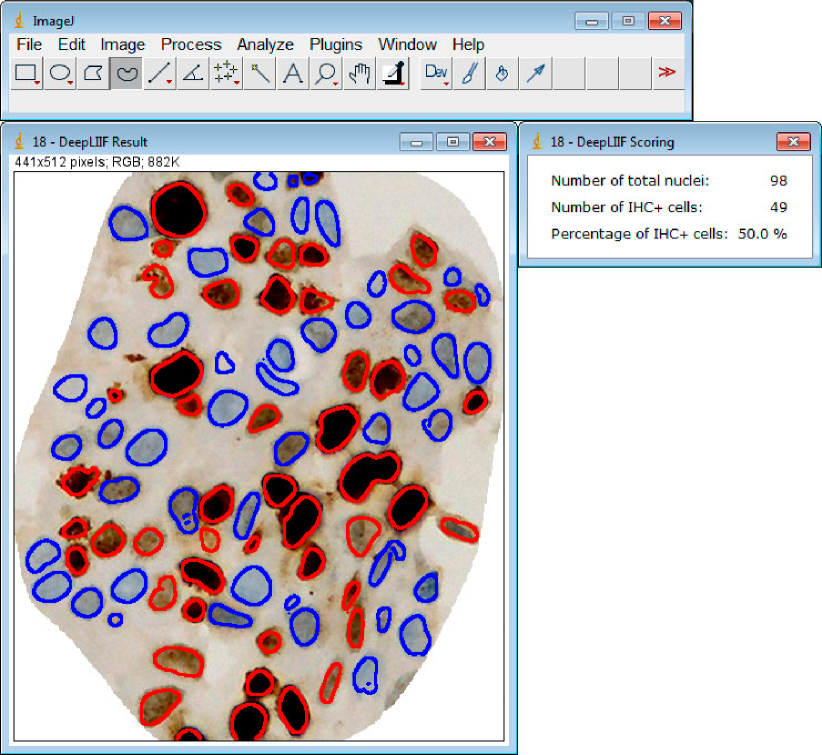This screenshot has height=755, width=822.
Task: Expand the More Tools double-arrow menu
Action: [x=666, y=73]
